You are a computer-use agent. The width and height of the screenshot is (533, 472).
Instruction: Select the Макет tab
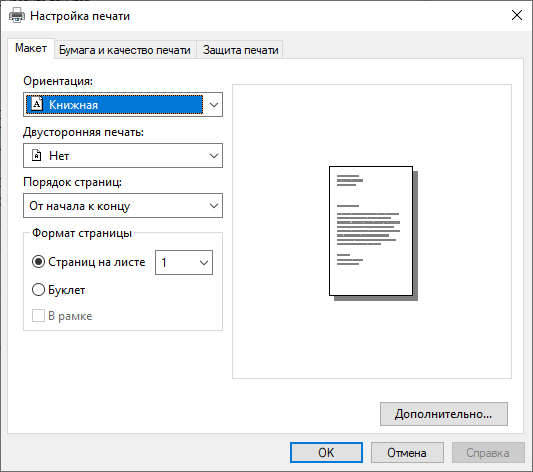[x=31, y=48]
